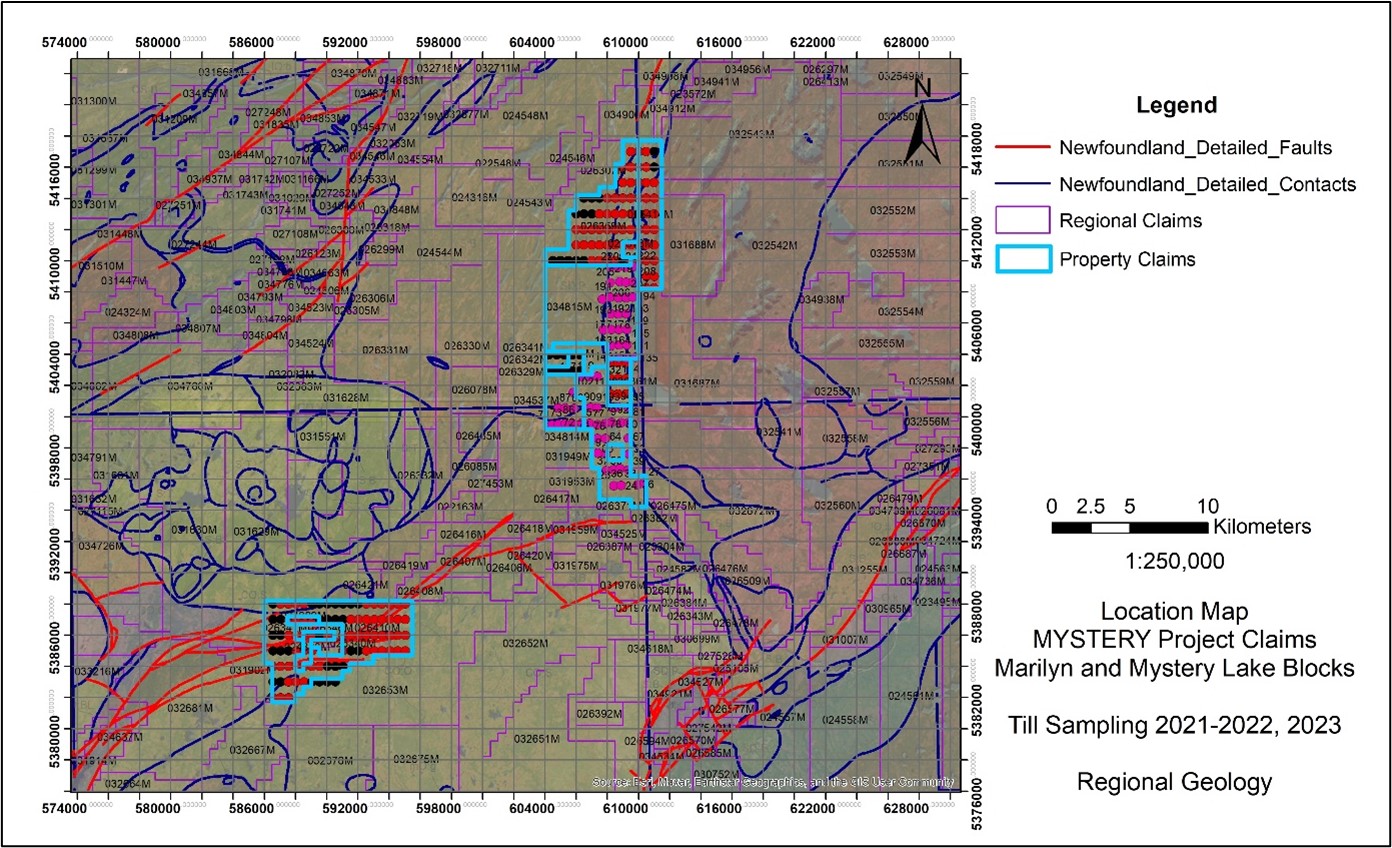
Task: Click claim label 026078M
Action: [475, 389]
